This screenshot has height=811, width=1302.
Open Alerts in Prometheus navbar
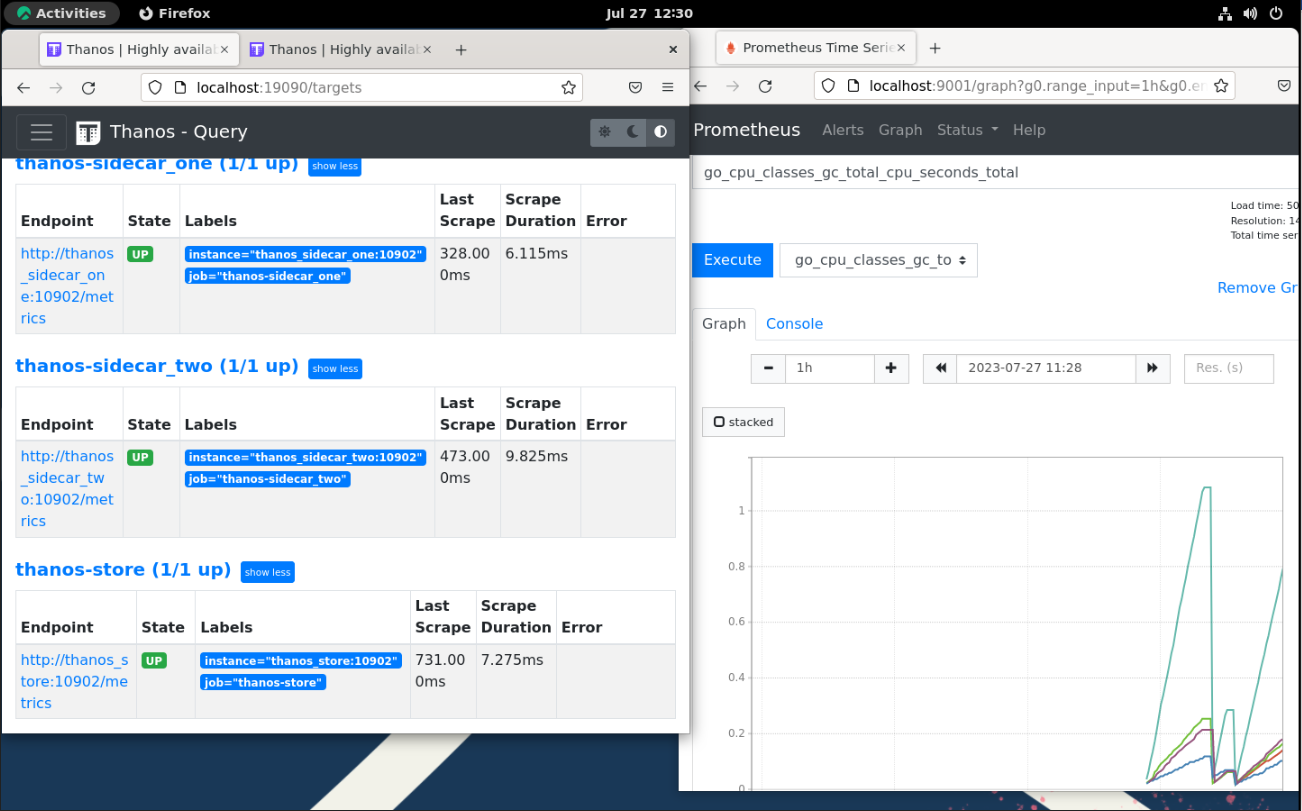click(843, 130)
